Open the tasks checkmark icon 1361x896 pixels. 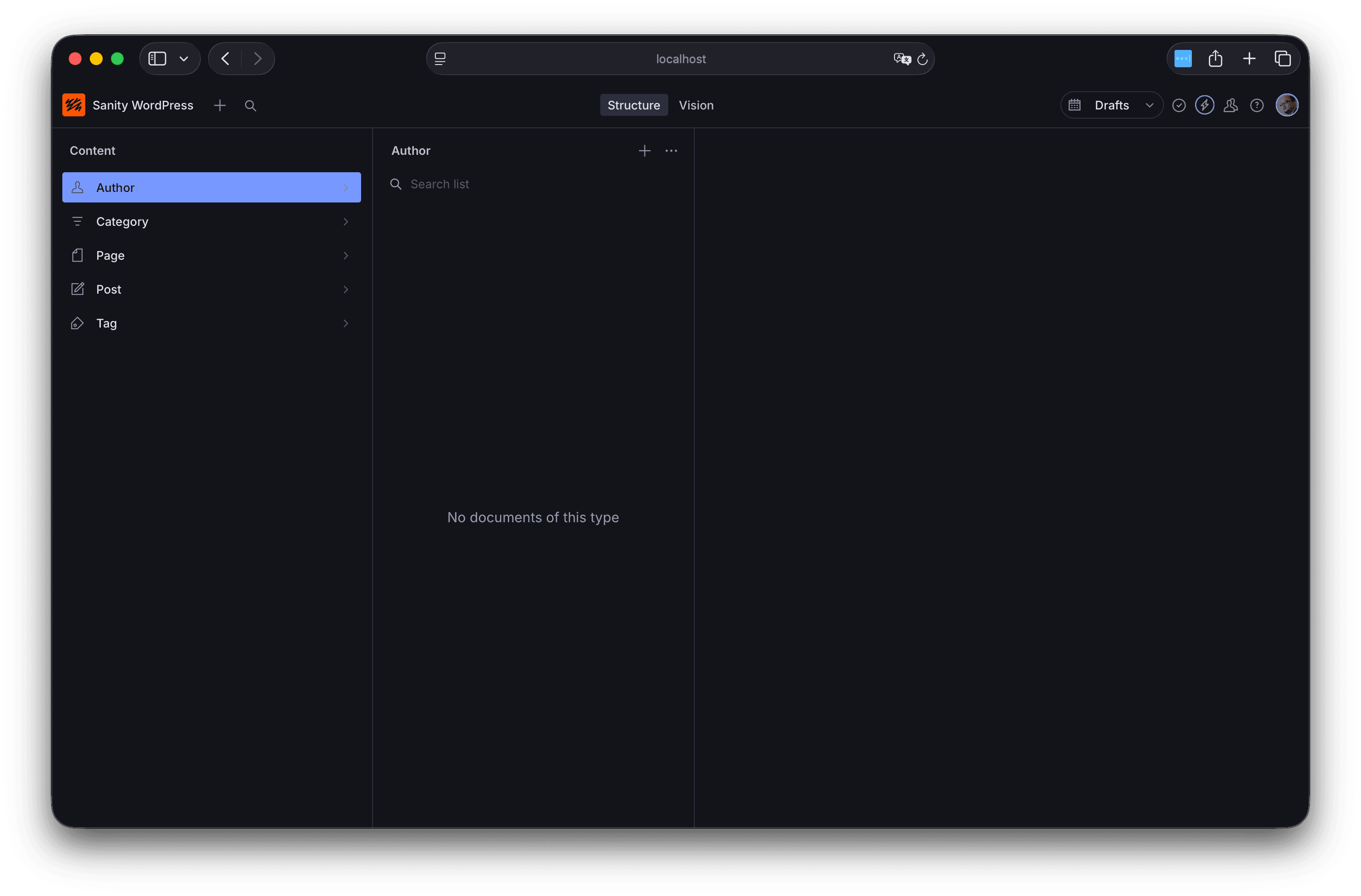coord(1179,106)
